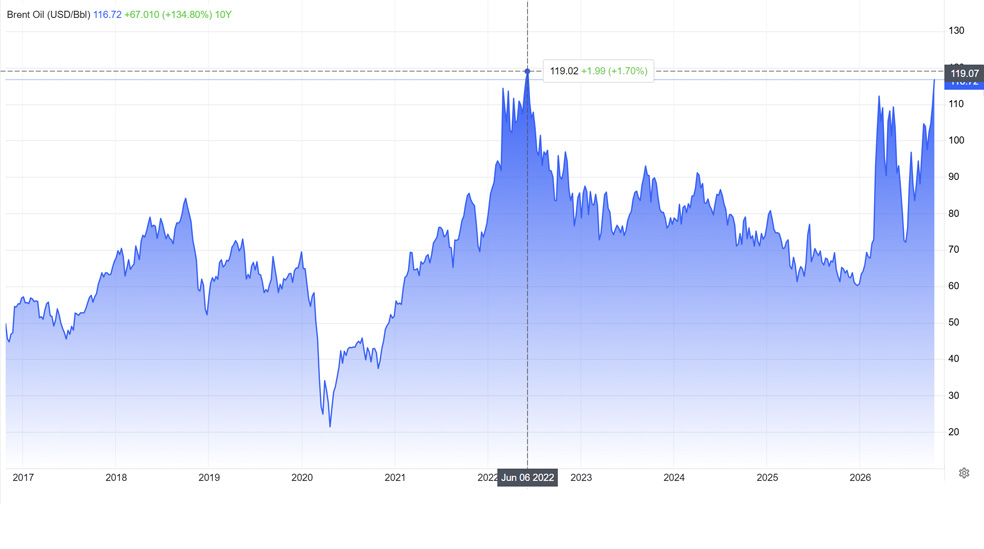984x549 pixels.
Task: Click the 70 y-axis label
Action: pyautogui.click(x=954, y=250)
